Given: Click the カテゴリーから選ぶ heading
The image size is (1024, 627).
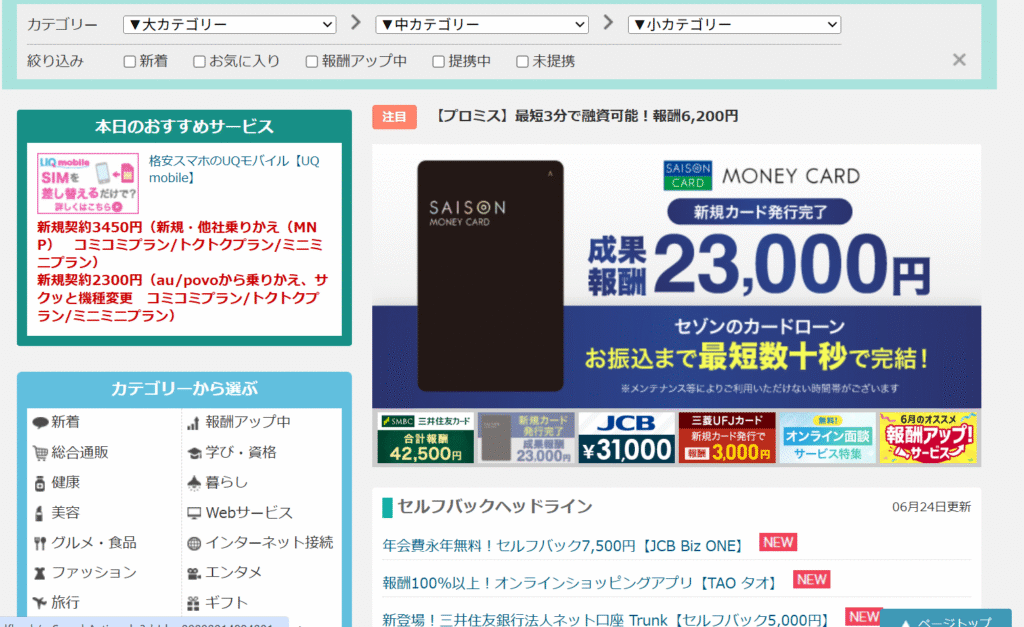Looking at the screenshot, I should [x=184, y=389].
